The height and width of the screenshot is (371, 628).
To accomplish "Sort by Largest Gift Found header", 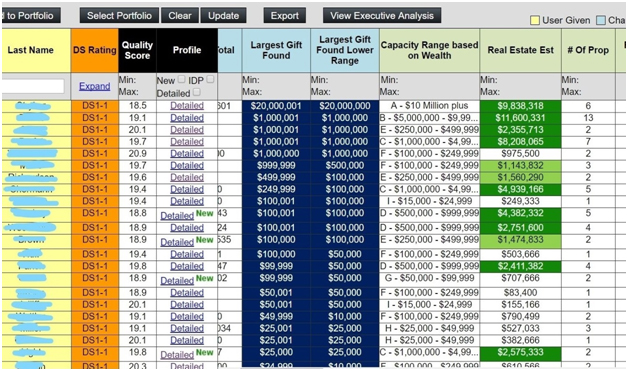I will pyautogui.click(x=276, y=50).
